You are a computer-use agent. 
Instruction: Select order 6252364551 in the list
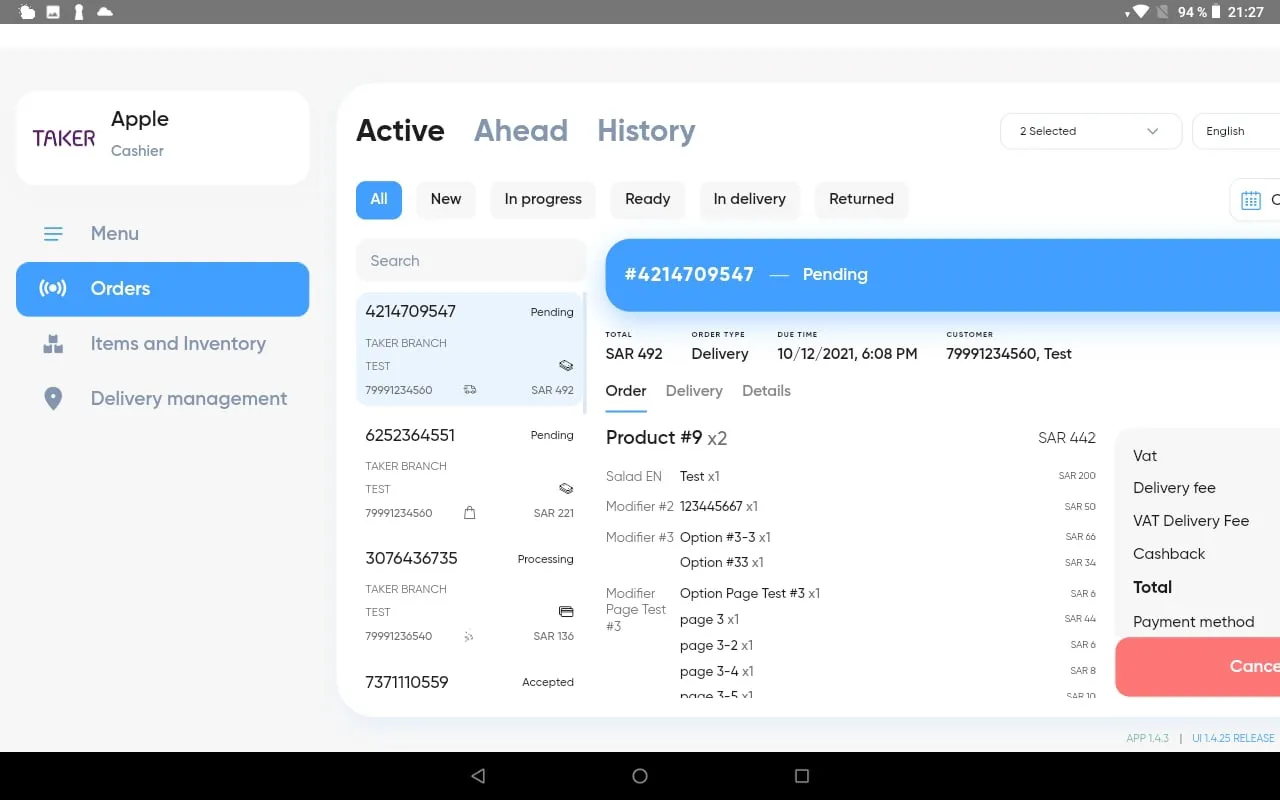coord(470,474)
